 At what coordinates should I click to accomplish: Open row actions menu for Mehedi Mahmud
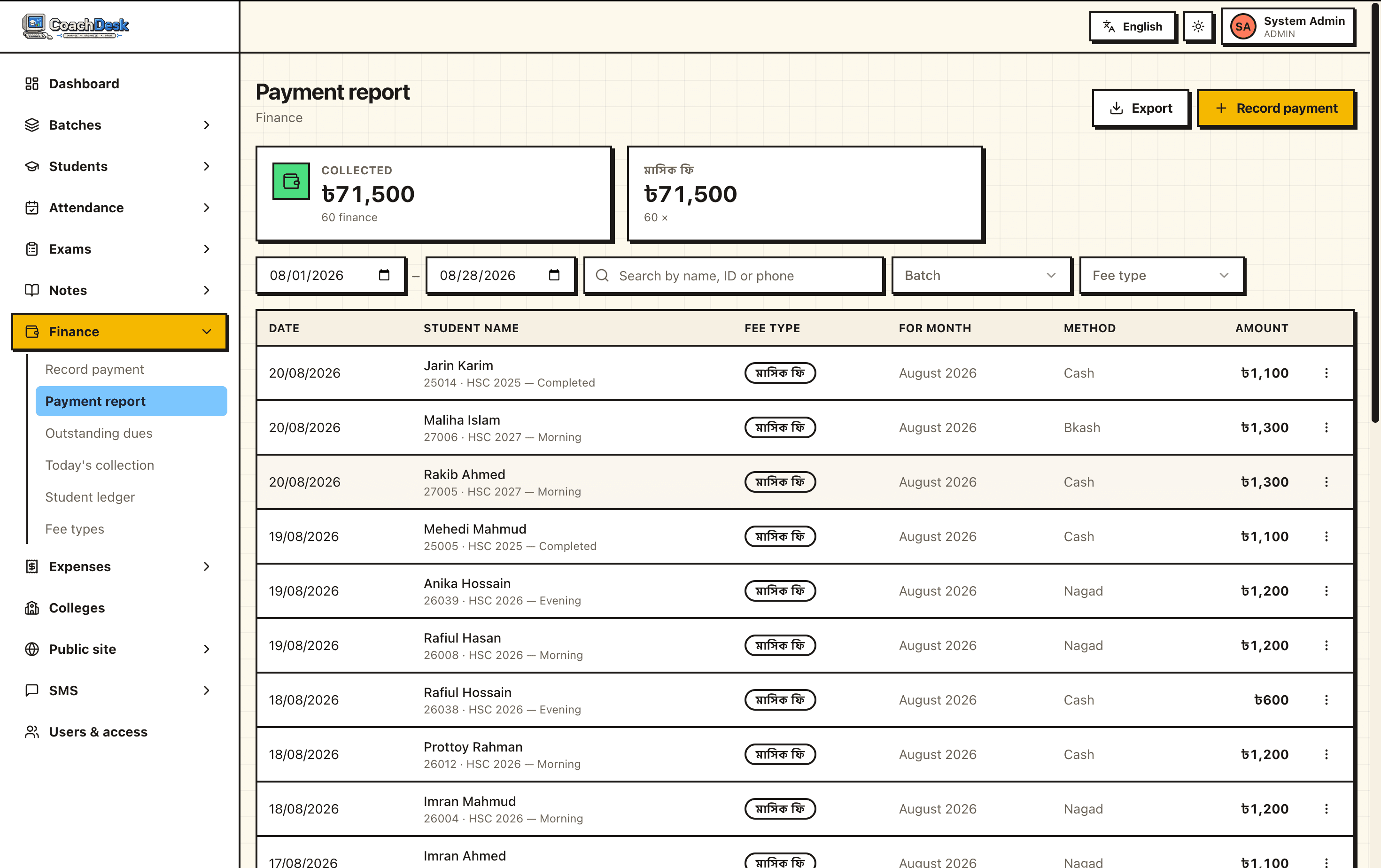pos(1326,536)
